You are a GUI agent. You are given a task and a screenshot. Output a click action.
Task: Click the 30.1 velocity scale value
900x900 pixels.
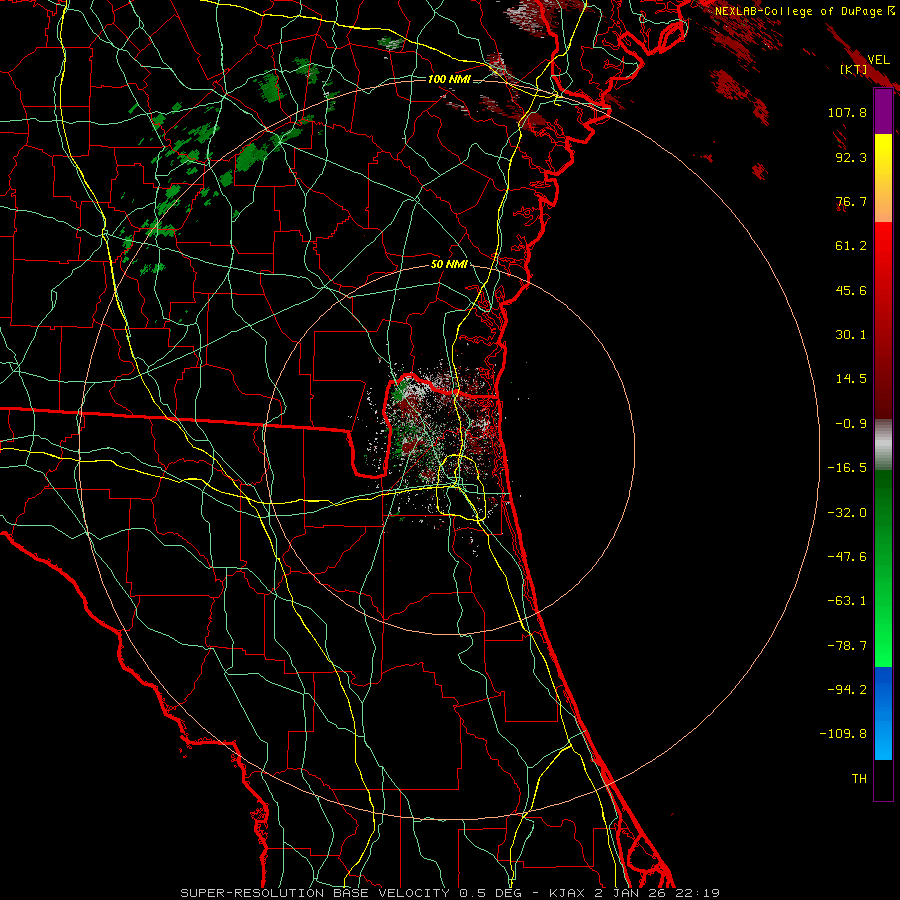click(x=851, y=335)
